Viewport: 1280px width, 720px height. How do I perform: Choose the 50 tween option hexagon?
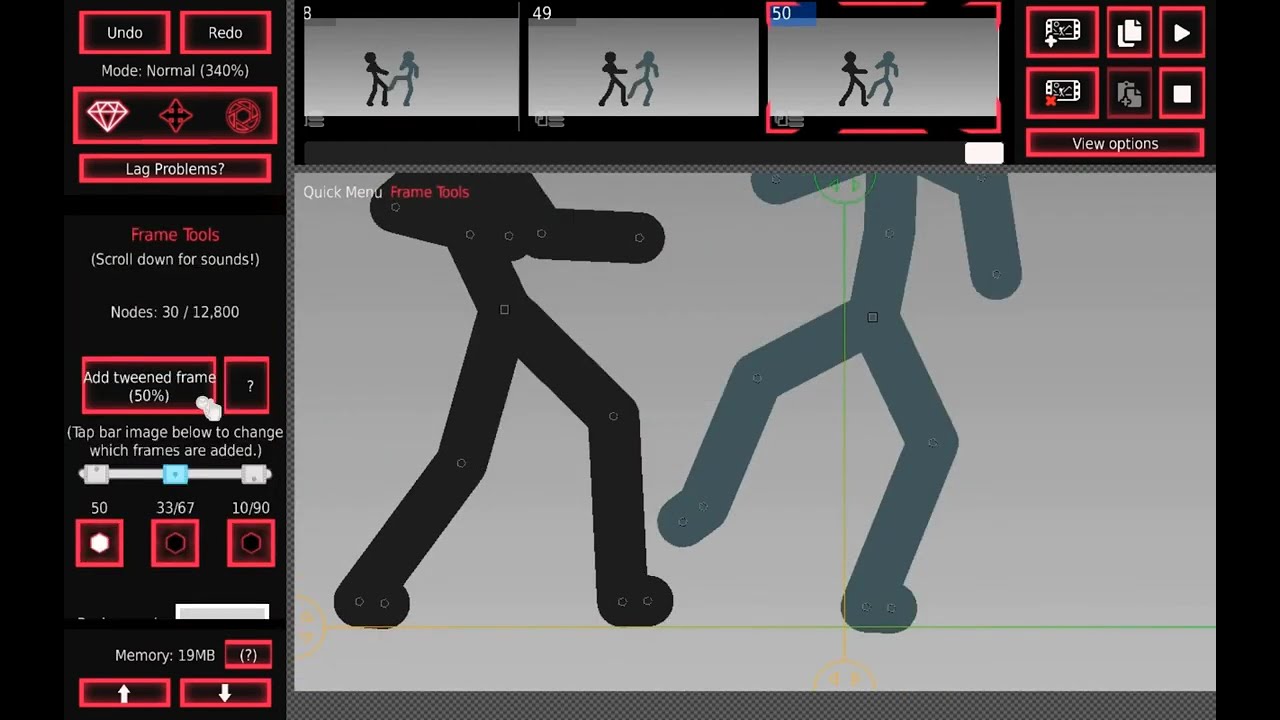99,543
